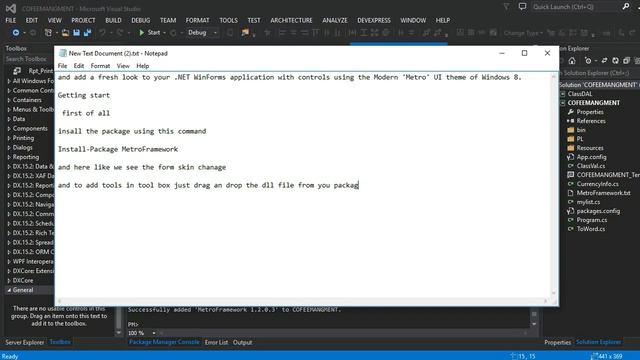Image resolution: width=640 pixels, height=360 pixels.
Task: Click the Home icon in Solution Explorer
Action: 572,61
